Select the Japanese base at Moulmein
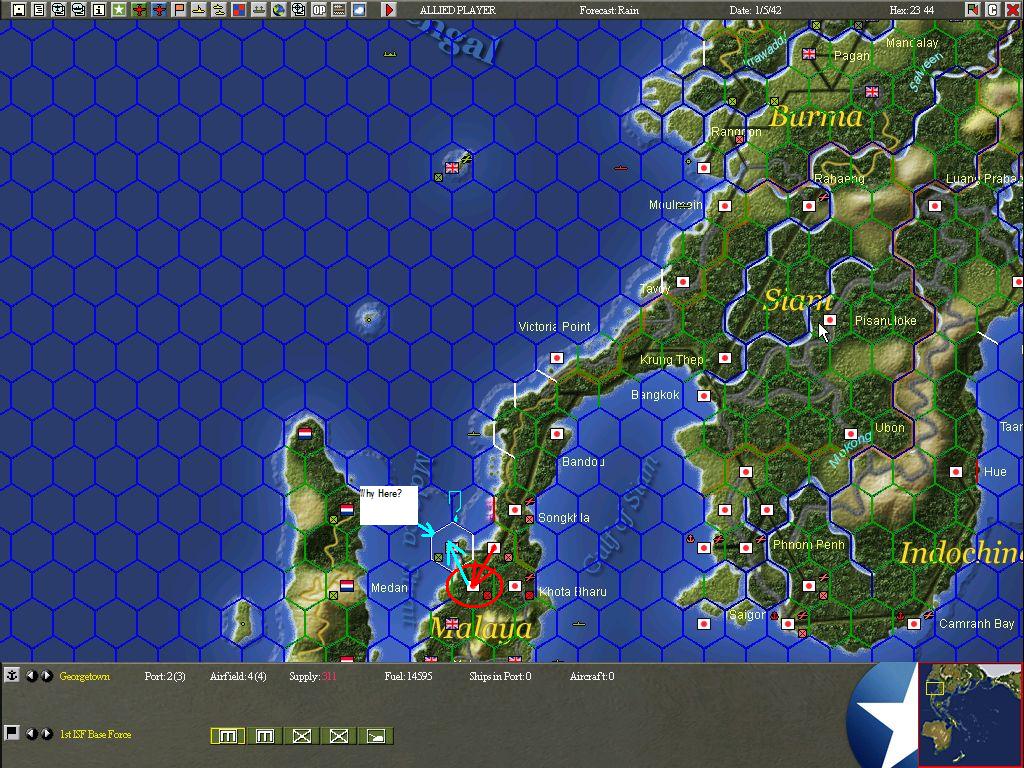Screen dimensions: 1024x768 724,206
